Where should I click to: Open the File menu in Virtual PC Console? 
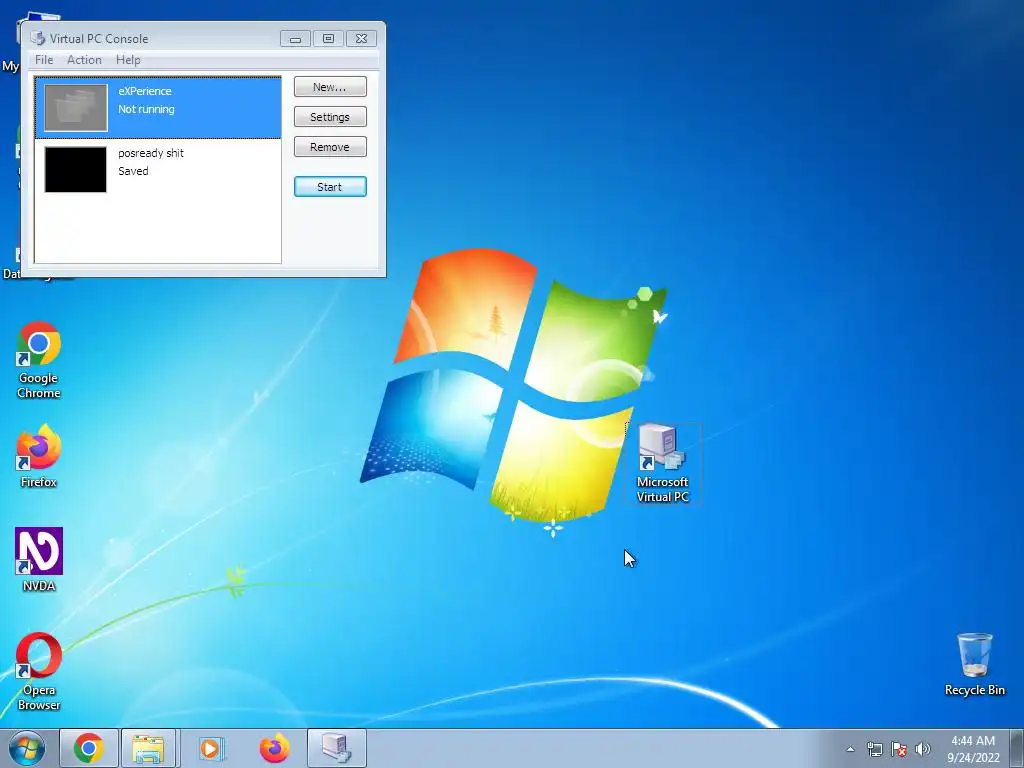click(x=44, y=59)
